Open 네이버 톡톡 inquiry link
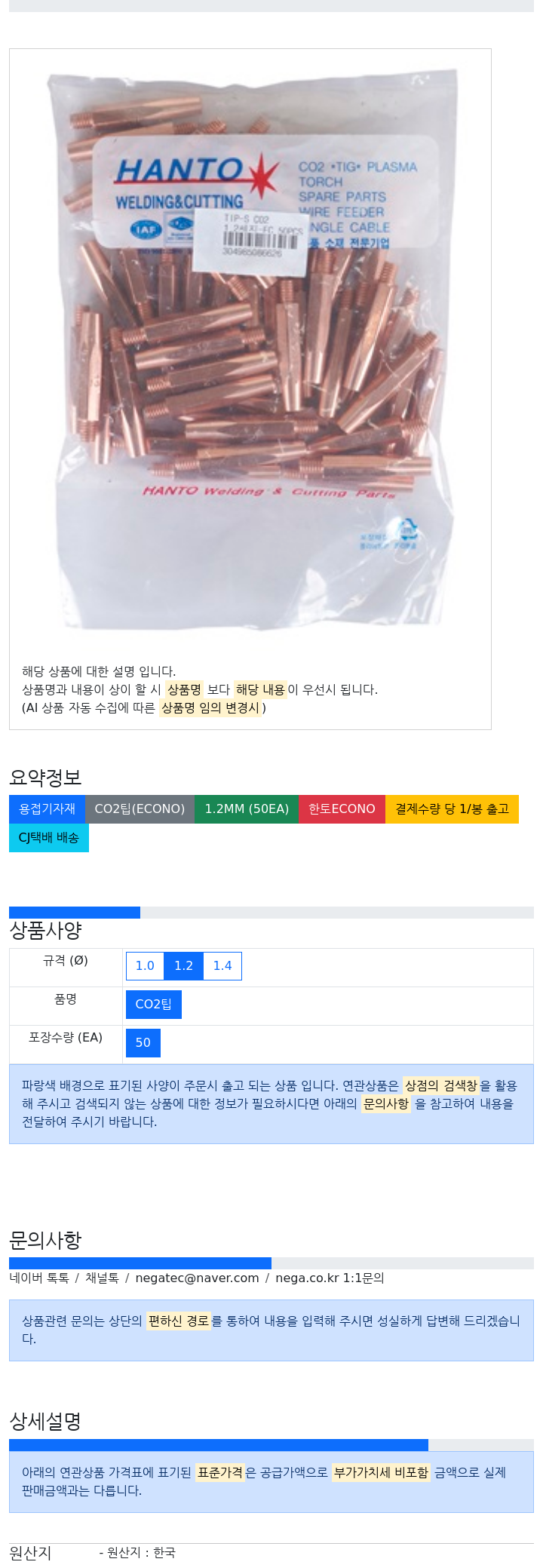 [x=39, y=1278]
